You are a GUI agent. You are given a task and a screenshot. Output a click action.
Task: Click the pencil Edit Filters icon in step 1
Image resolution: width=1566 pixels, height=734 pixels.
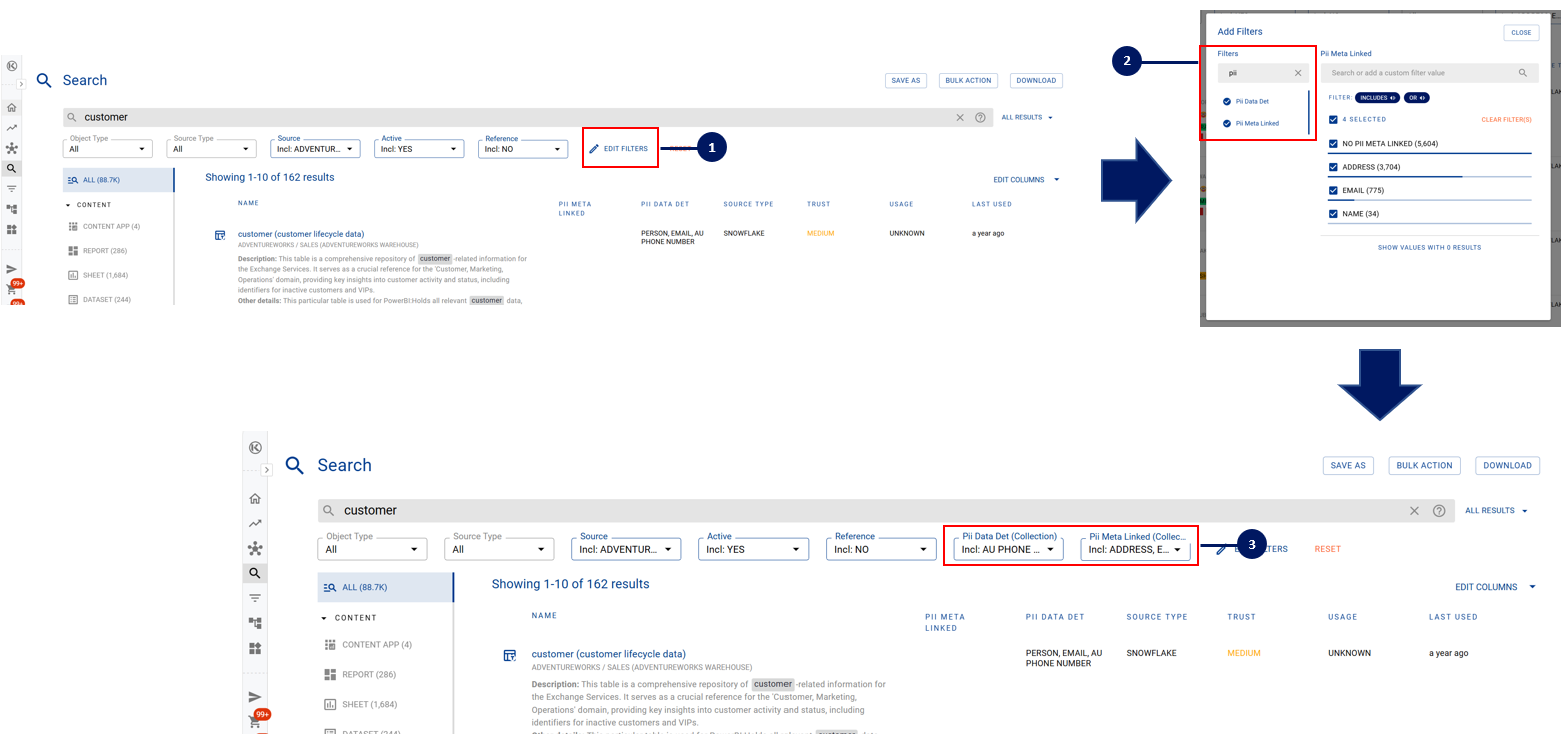click(x=594, y=149)
